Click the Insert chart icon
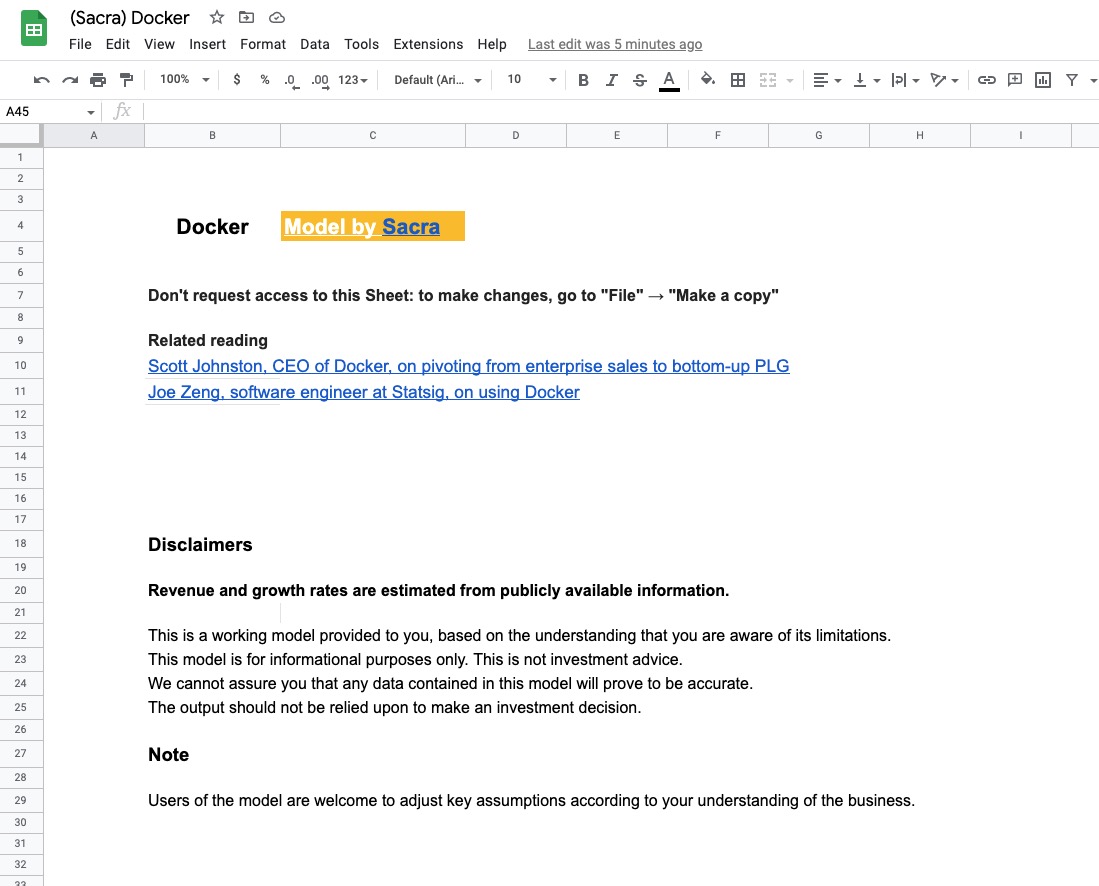 pyautogui.click(x=1043, y=80)
